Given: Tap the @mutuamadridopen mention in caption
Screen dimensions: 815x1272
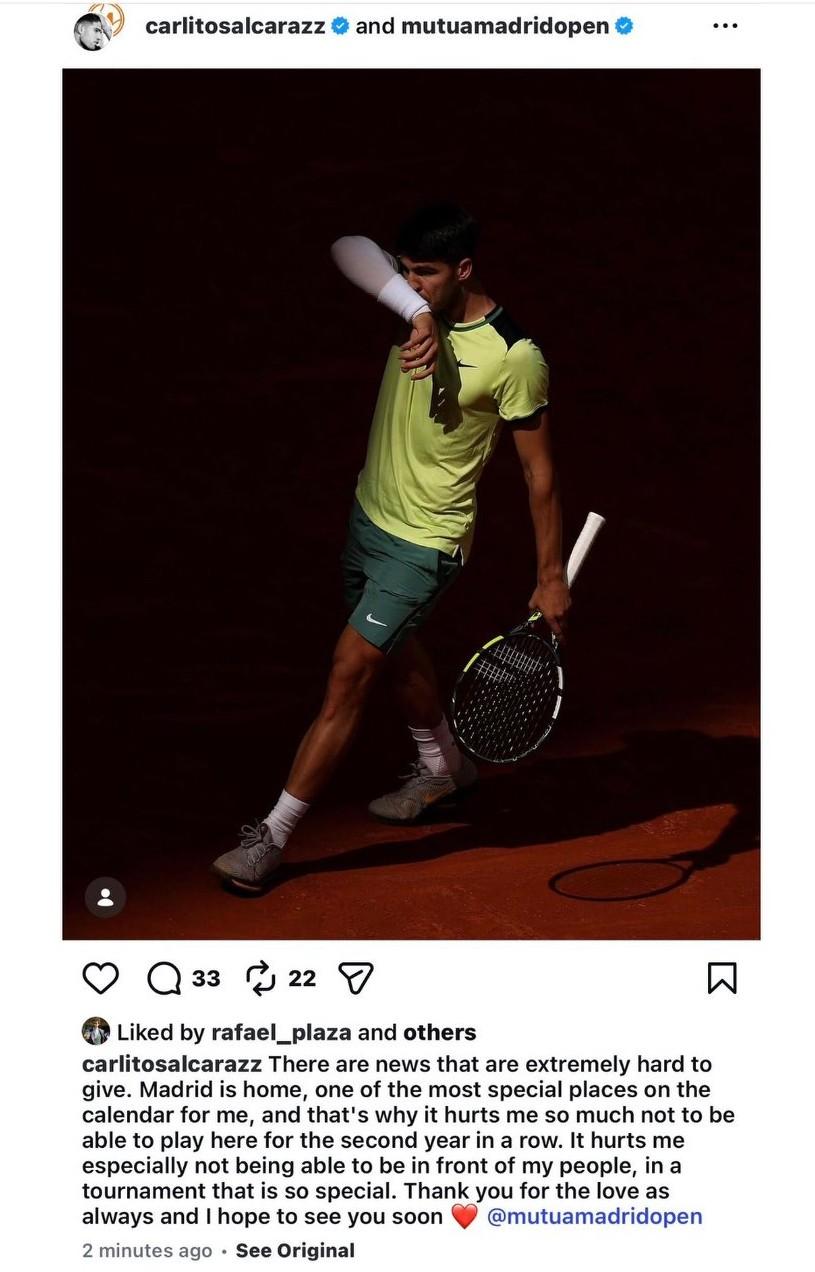Looking at the screenshot, I should click(x=594, y=1216).
